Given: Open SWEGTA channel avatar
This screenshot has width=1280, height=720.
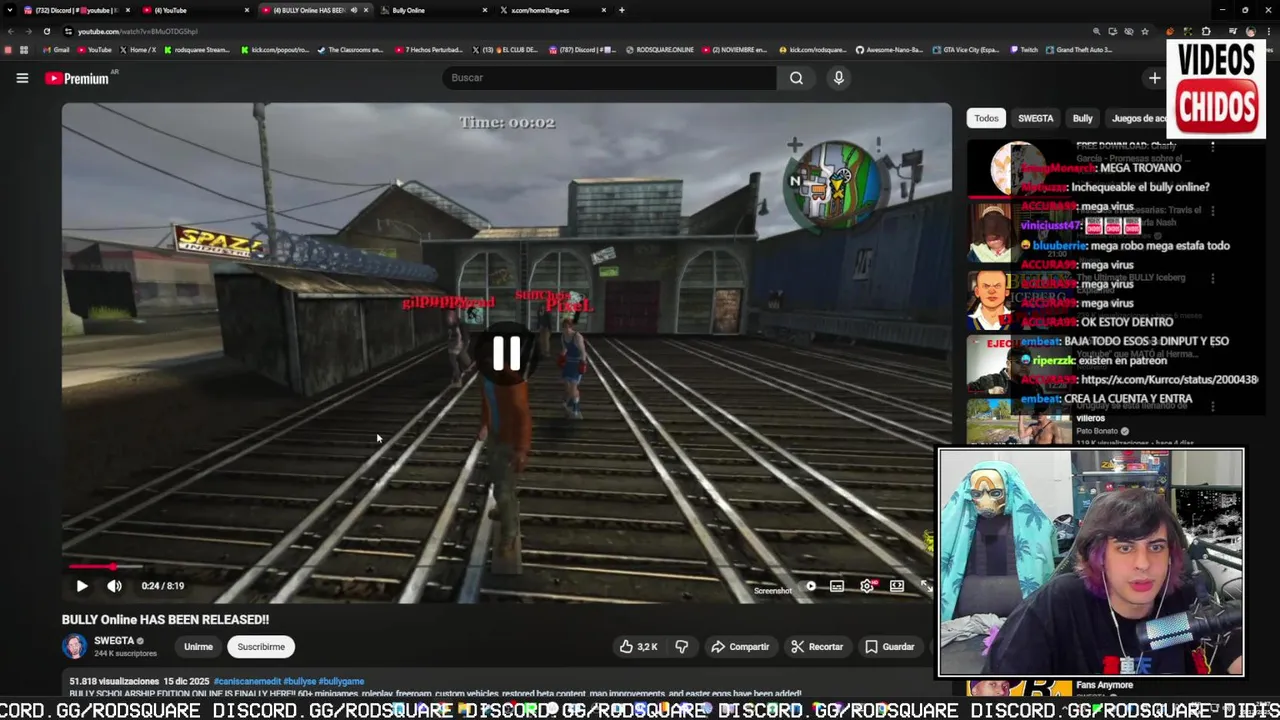Looking at the screenshot, I should click(x=75, y=646).
